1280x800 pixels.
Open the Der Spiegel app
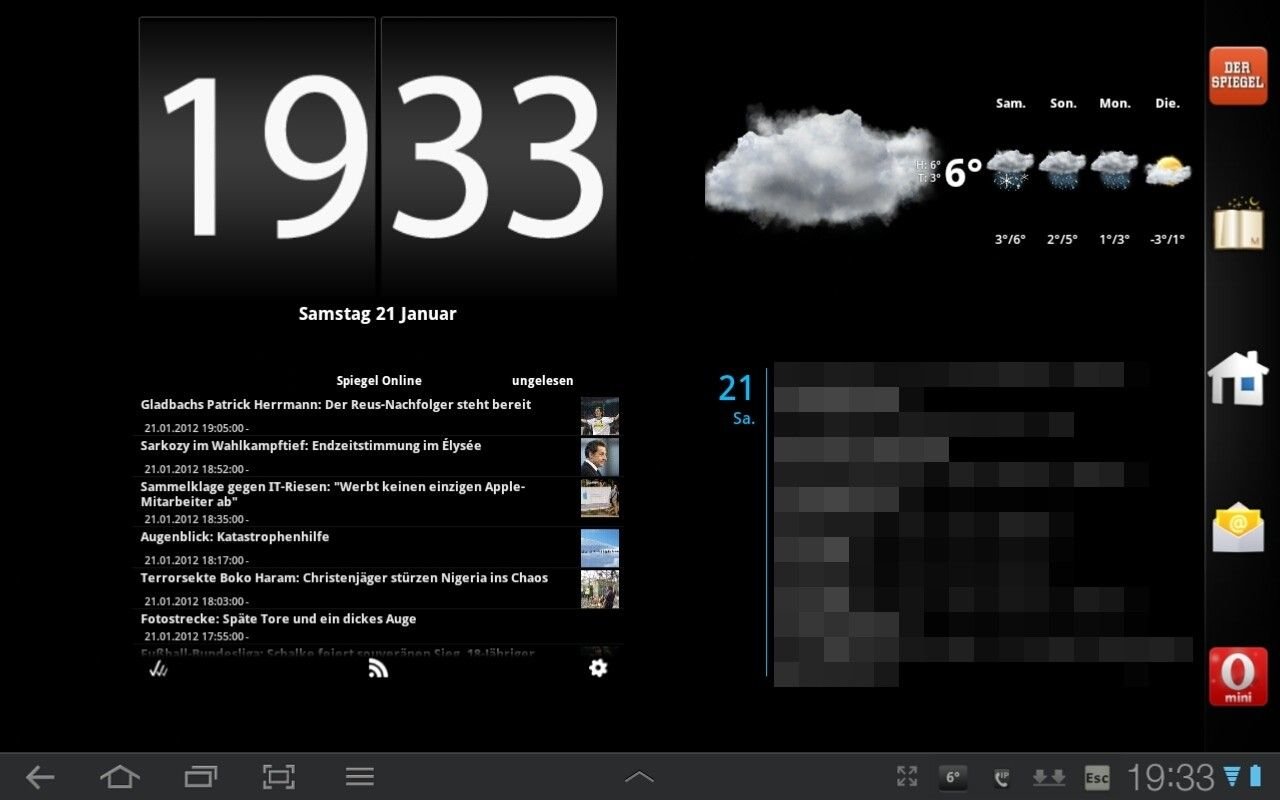pyautogui.click(x=1238, y=76)
